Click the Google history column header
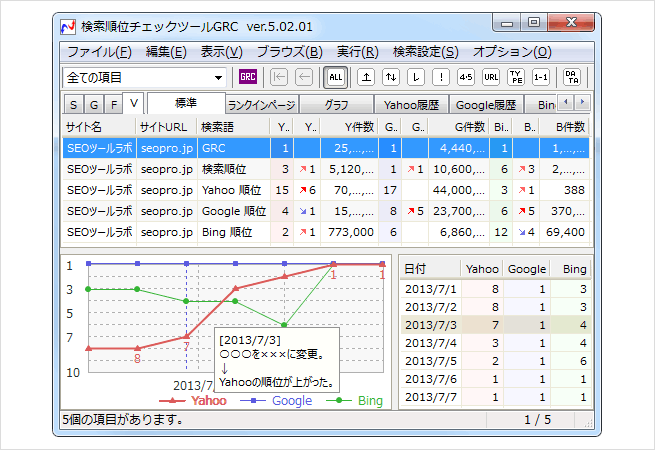 (527, 269)
